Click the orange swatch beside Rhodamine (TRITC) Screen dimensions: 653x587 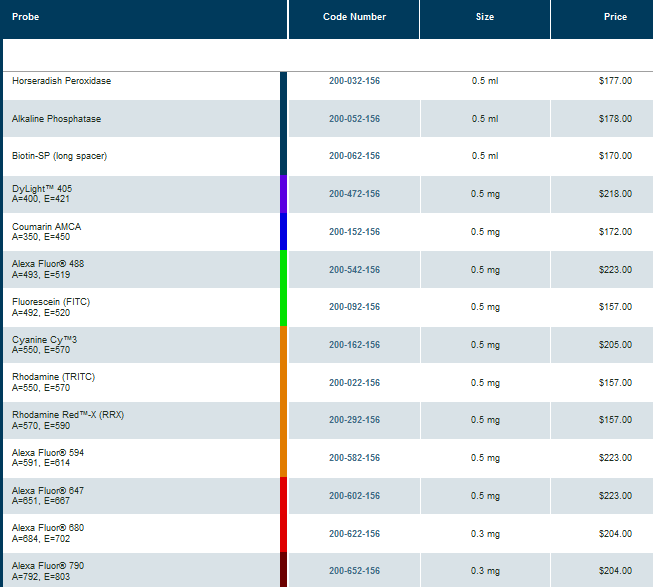(284, 383)
